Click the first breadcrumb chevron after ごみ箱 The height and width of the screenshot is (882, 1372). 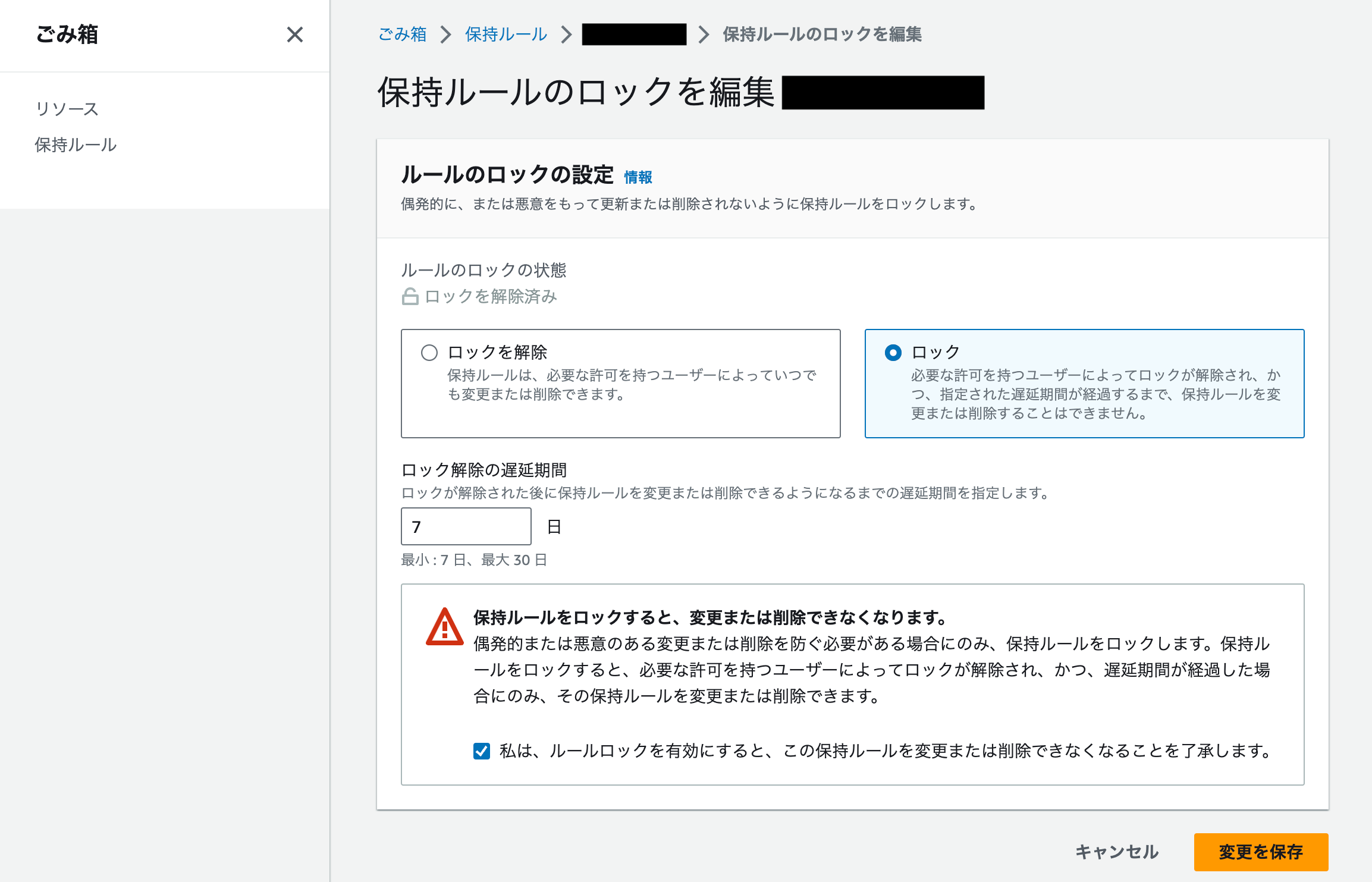tap(445, 34)
